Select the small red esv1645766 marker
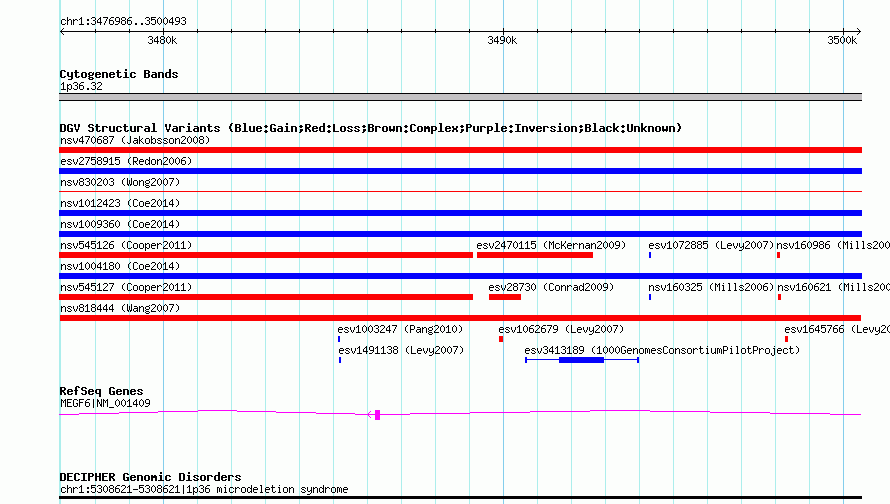 click(x=786, y=339)
